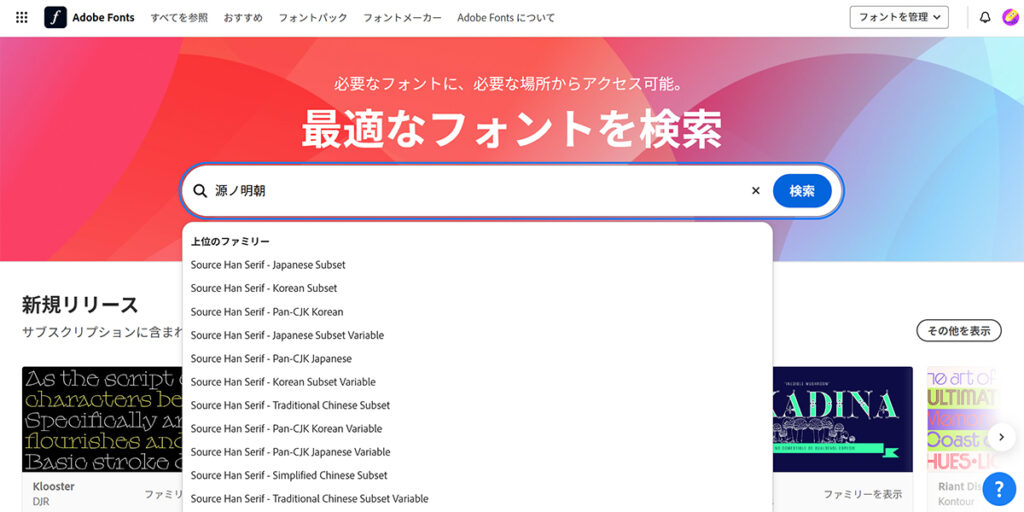Click ファミリーを表示 link under Kadina card
This screenshot has height=512, width=1024.
(862, 494)
